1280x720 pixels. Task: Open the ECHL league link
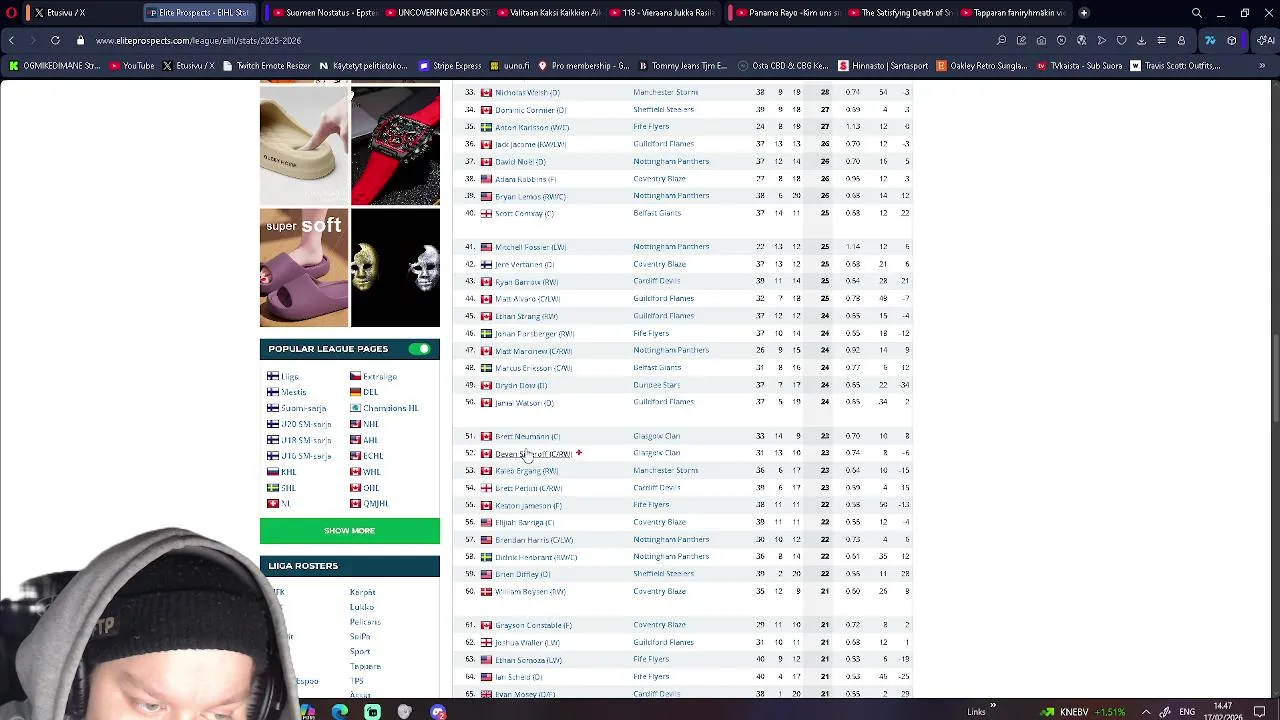click(x=367, y=456)
